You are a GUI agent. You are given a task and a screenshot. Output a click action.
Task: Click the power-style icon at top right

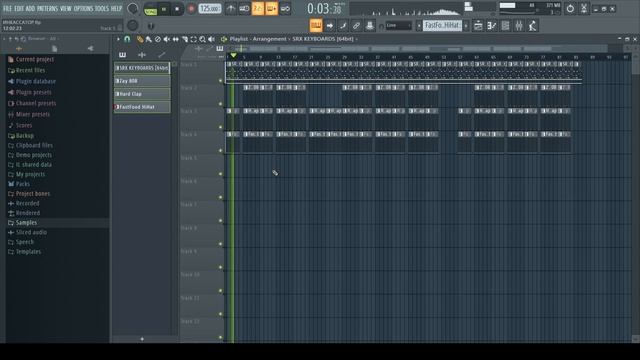[x=570, y=8]
